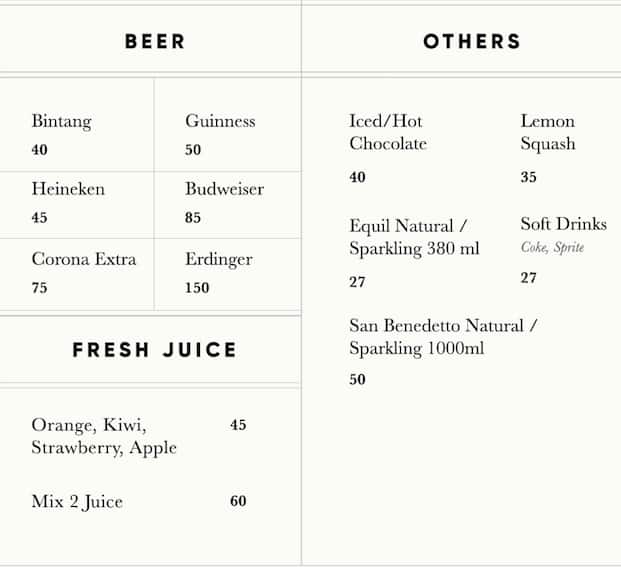The height and width of the screenshot is (567, 621).
Task: Click the BEER section heading
Action: pos(154,42)
